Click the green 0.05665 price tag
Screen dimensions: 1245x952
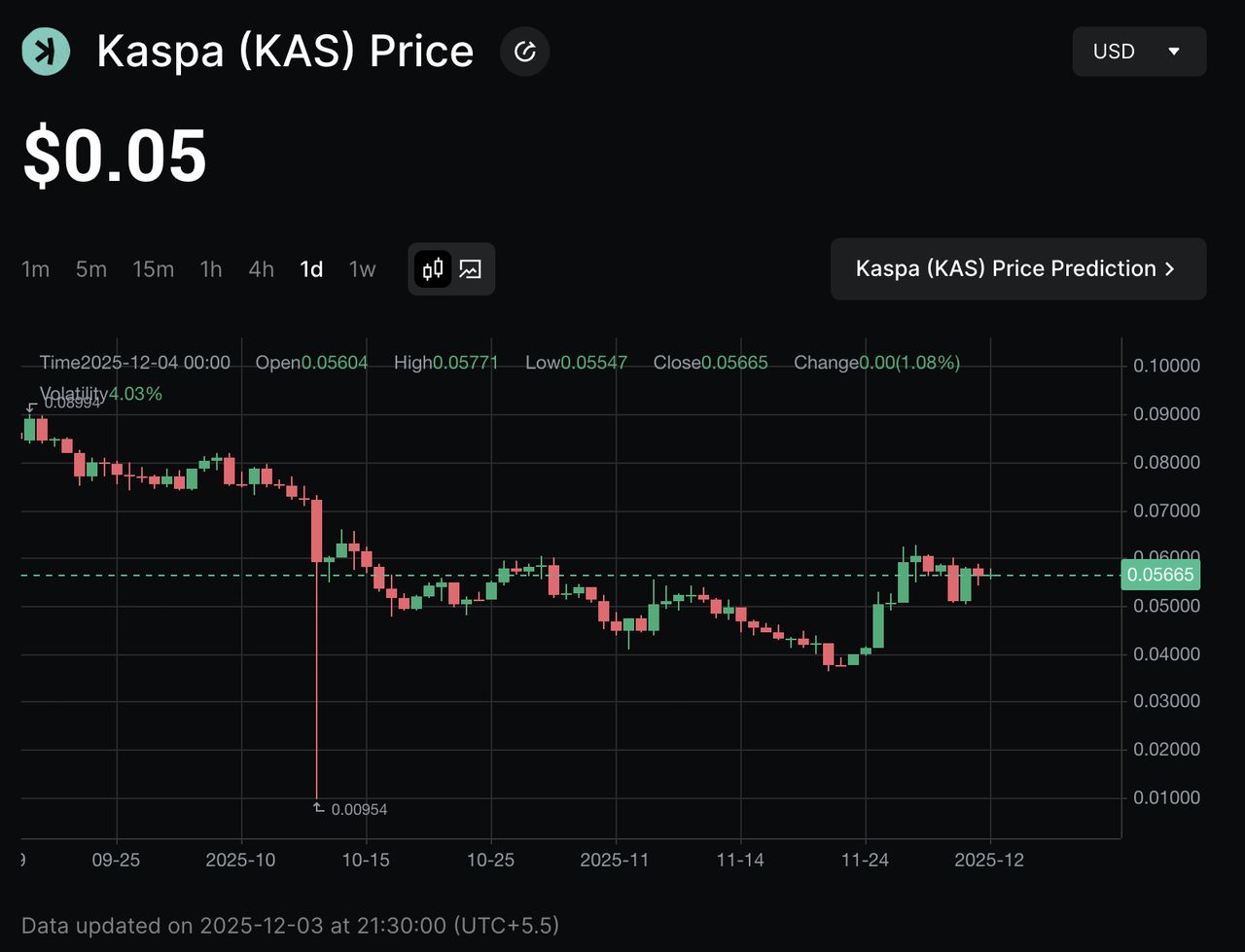[x=1160, y=575]
